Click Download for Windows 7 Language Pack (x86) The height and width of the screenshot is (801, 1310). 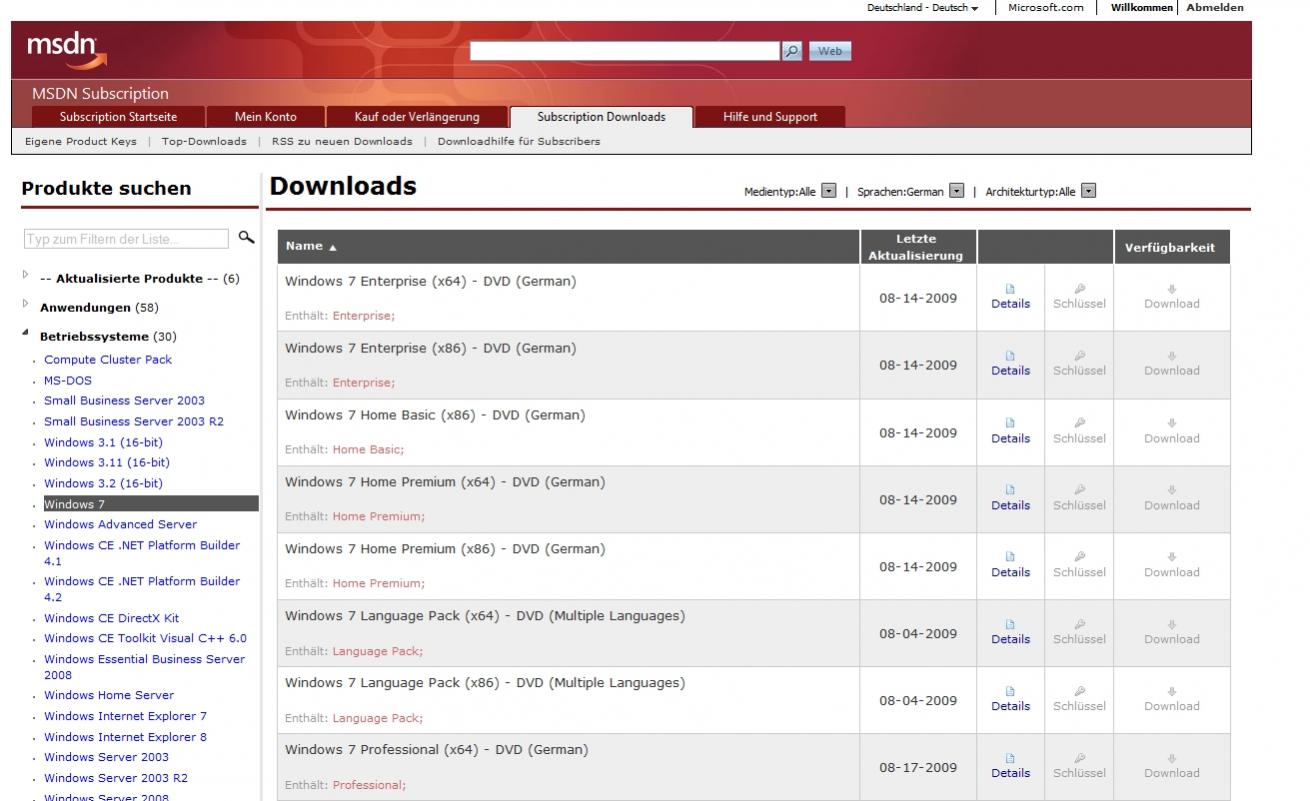pyautogui.click(x=1171, y=700)
